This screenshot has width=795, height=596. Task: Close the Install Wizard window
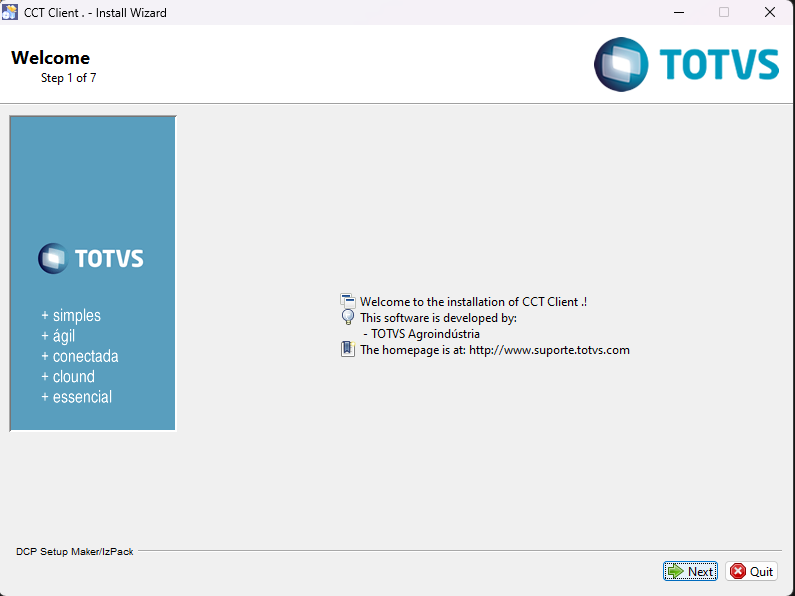pyautogui.click(x=770, y=12)
